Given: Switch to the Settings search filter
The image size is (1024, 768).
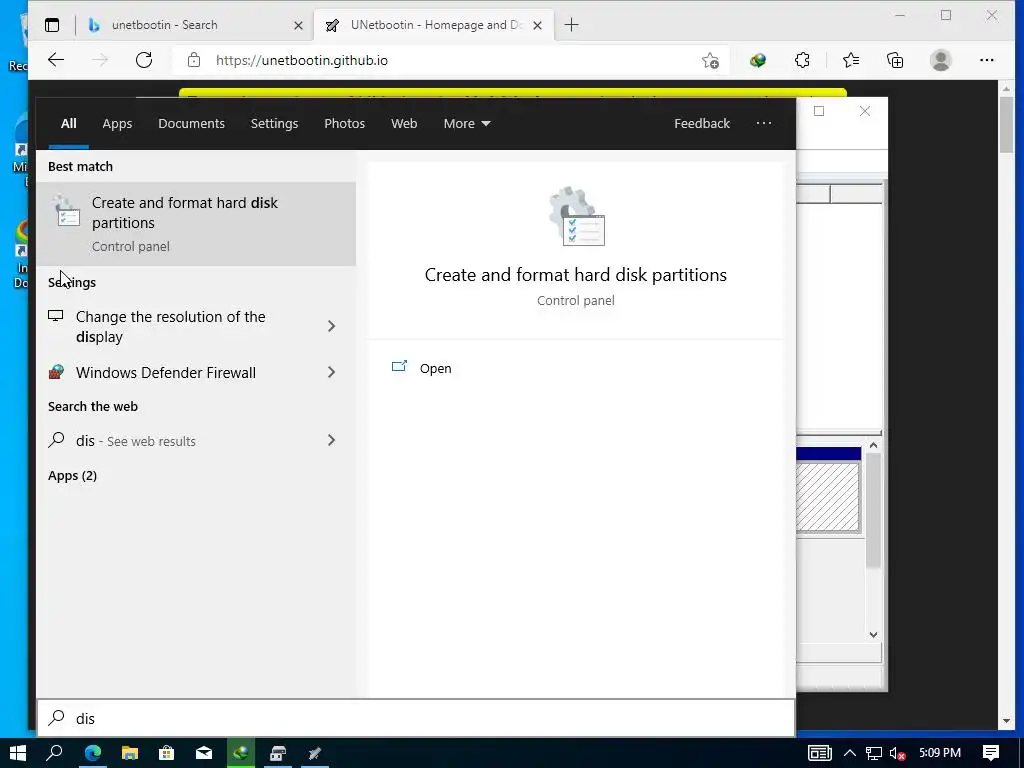Looking at the screenshot, I should click(274, 123).
